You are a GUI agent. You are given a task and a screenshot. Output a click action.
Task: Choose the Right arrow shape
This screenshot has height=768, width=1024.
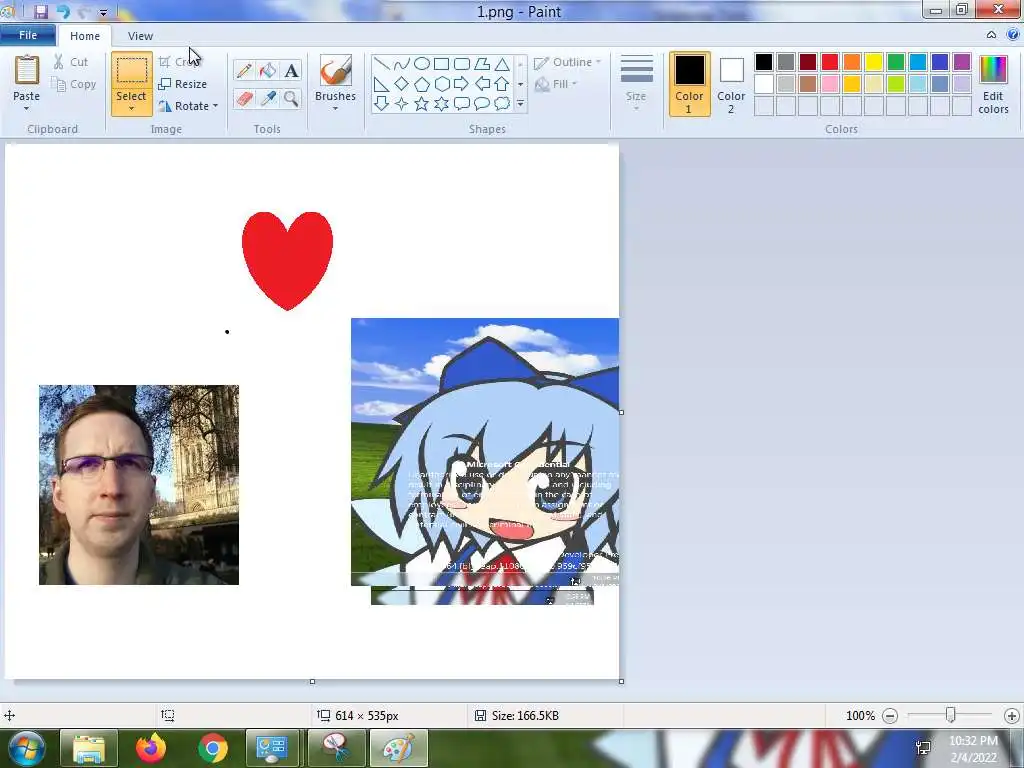click(x=462, y=84)
